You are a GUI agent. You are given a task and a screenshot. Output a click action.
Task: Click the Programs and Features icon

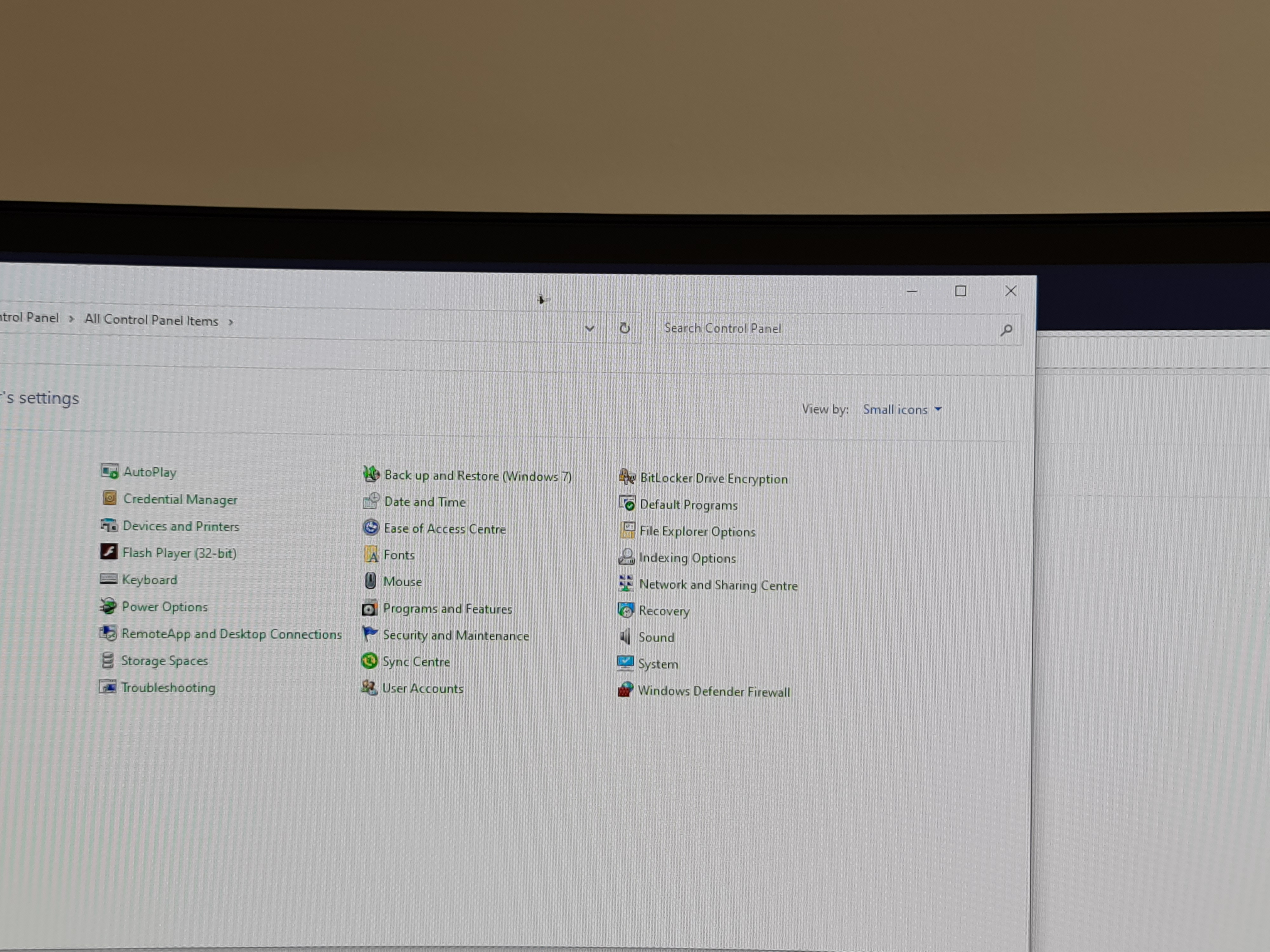pos(370,608)
